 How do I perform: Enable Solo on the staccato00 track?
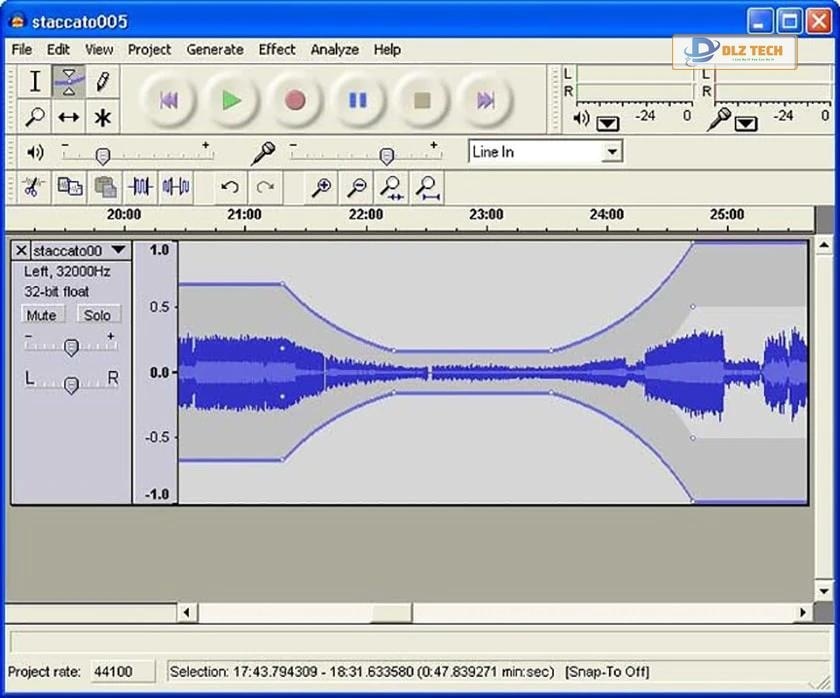point(97,314)
